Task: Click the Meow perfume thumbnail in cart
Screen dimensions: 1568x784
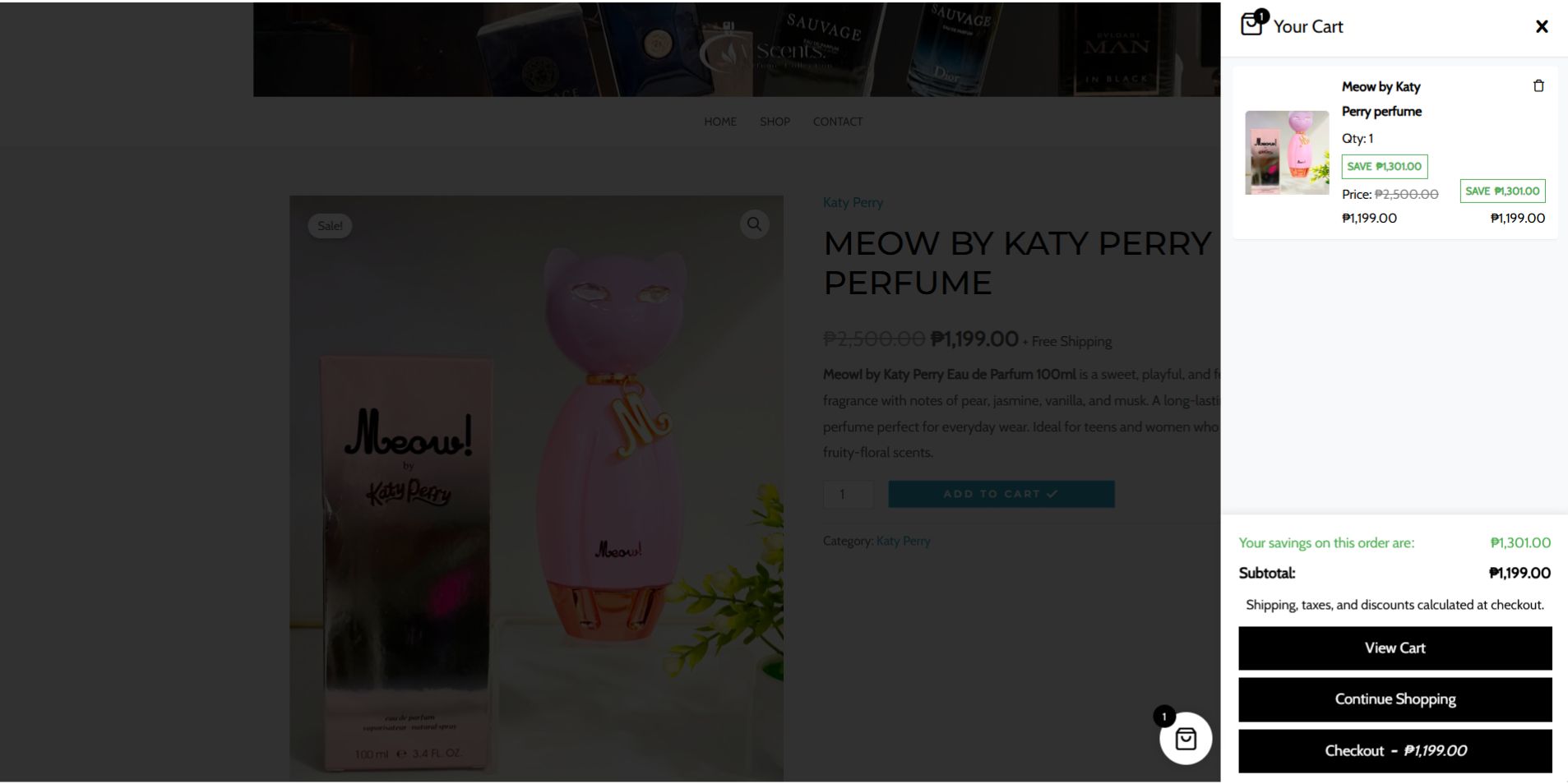Action: tap(1287, 153)
